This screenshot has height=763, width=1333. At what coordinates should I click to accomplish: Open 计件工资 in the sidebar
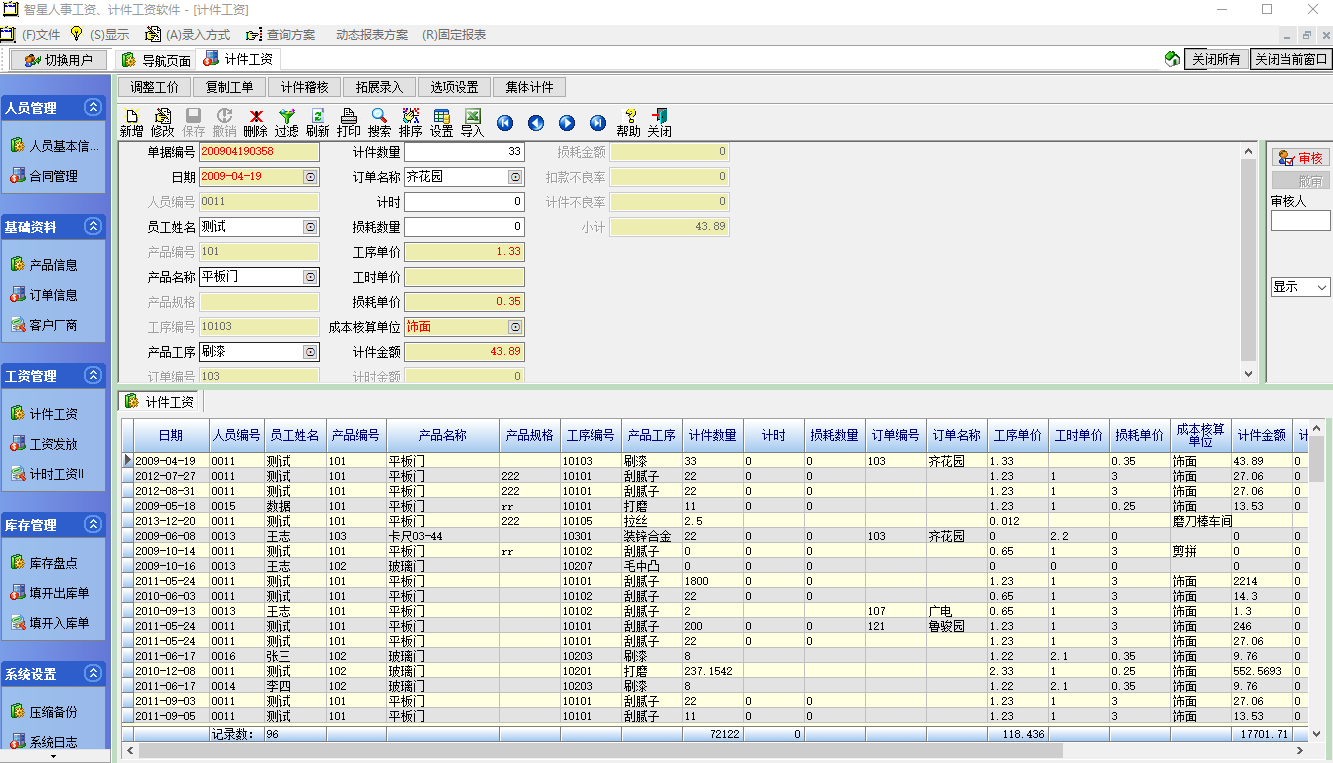click(x=44, y=414)
